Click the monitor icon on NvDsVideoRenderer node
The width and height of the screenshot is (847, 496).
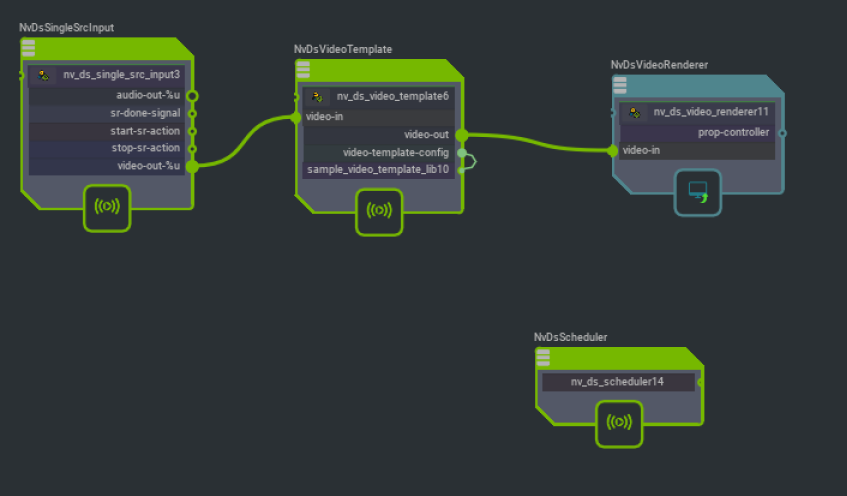697,191
